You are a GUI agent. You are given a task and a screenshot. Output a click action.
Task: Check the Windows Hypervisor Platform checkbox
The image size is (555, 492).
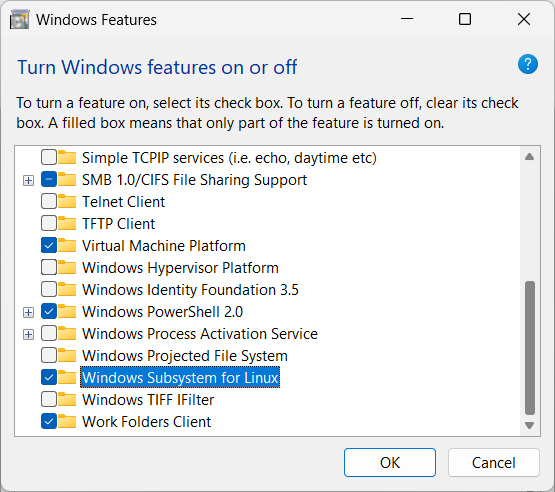pyautogui.click(x=49, y=268)
